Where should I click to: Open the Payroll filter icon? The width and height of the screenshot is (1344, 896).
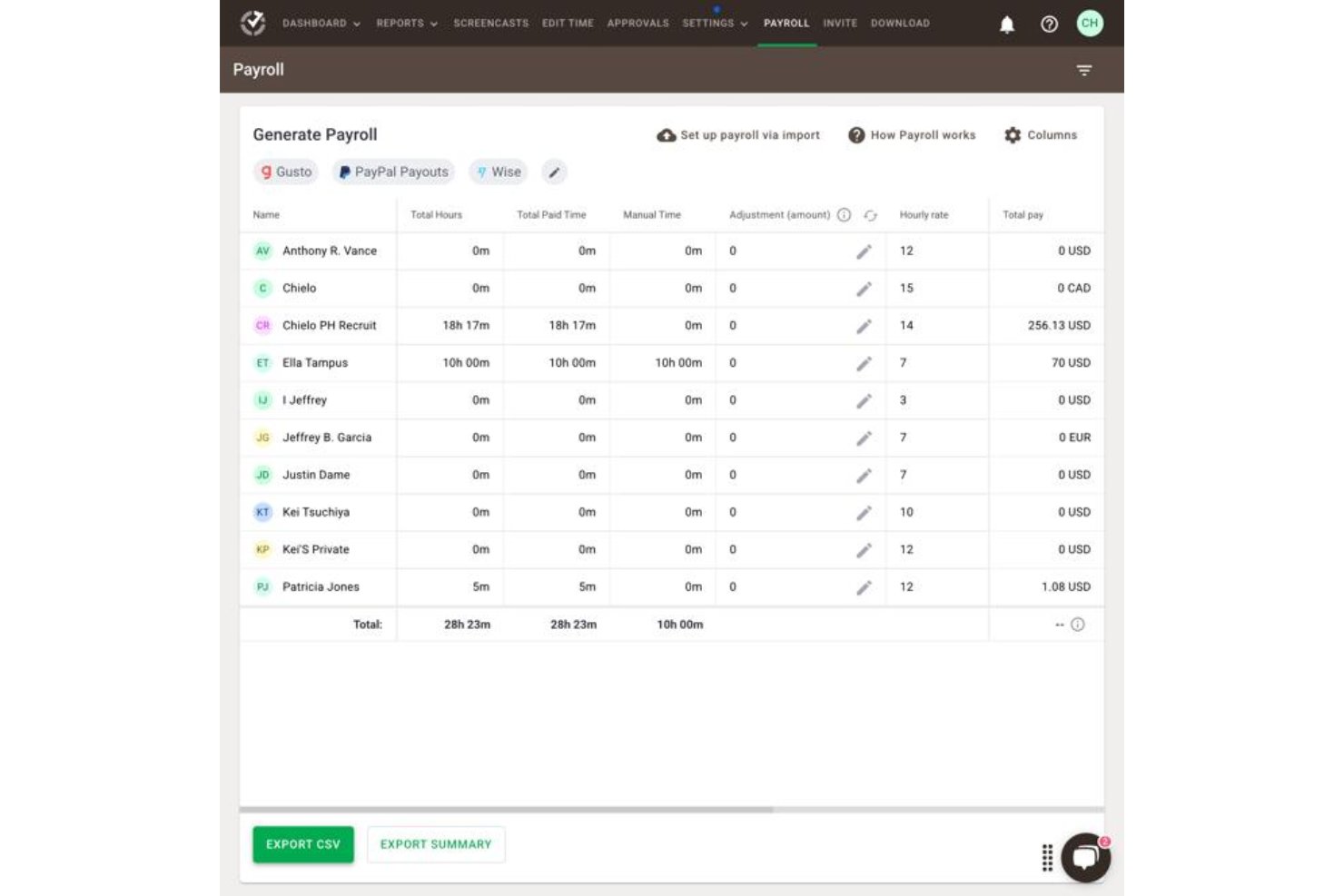1083,70
